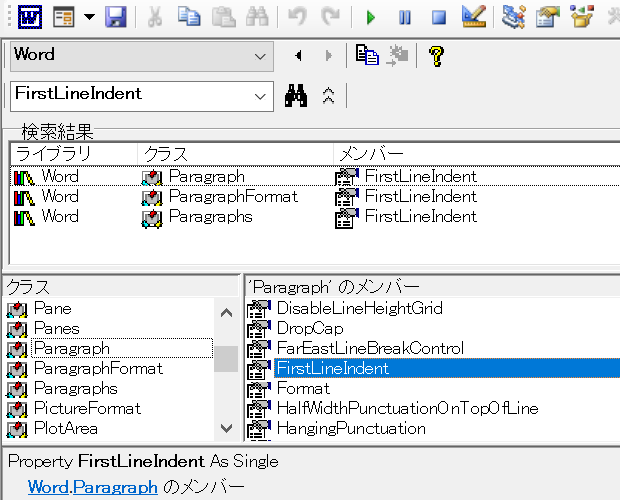The height and width of the screenshot is (500, 620).
Task: Select the Format member
Action: [x=303, y=389]
